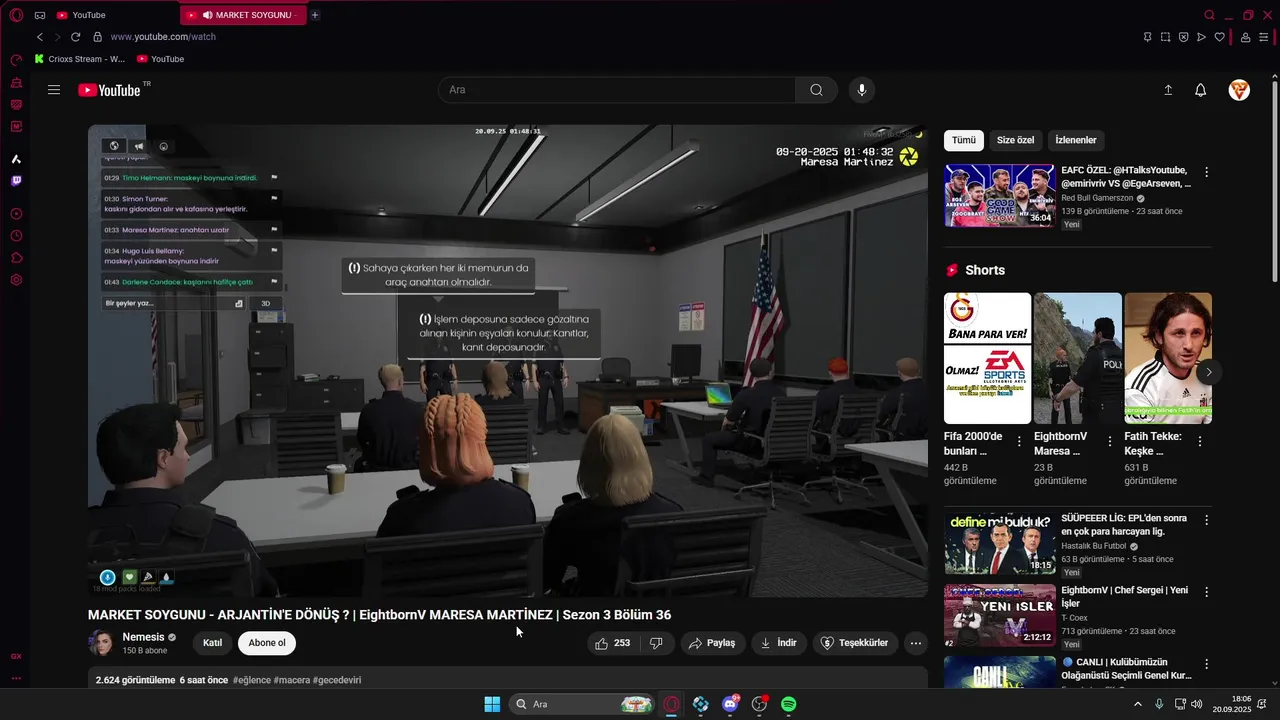1280x720 pixels.
Task: Select the Tümü filter chip
Action: 964,140
